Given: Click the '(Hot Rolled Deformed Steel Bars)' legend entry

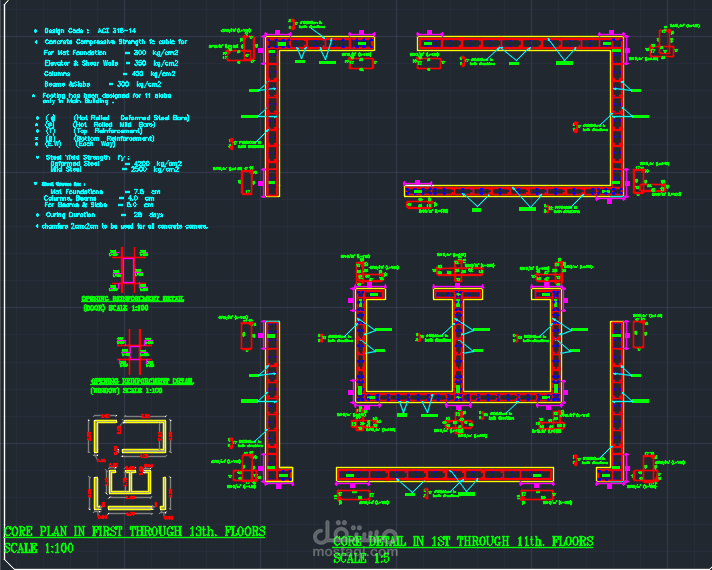Looking at the screenshot, I should click(x=131, y=118).
